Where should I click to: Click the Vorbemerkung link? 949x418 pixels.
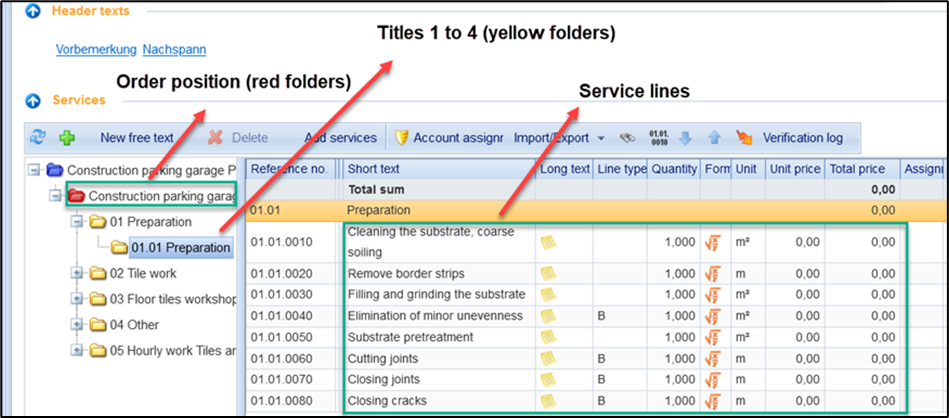96,48
